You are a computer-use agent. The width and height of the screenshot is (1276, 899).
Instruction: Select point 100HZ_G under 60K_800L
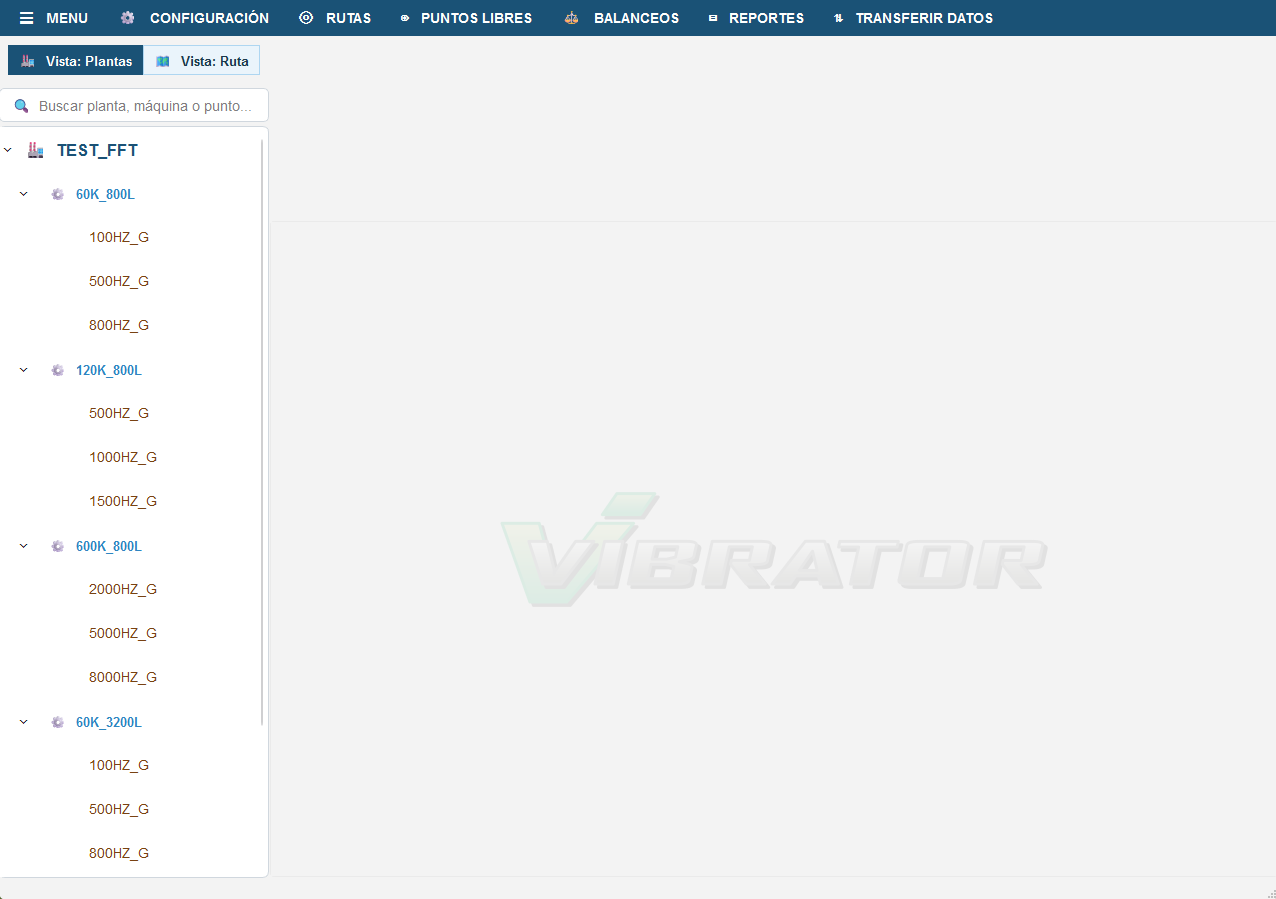click(119, 237)
